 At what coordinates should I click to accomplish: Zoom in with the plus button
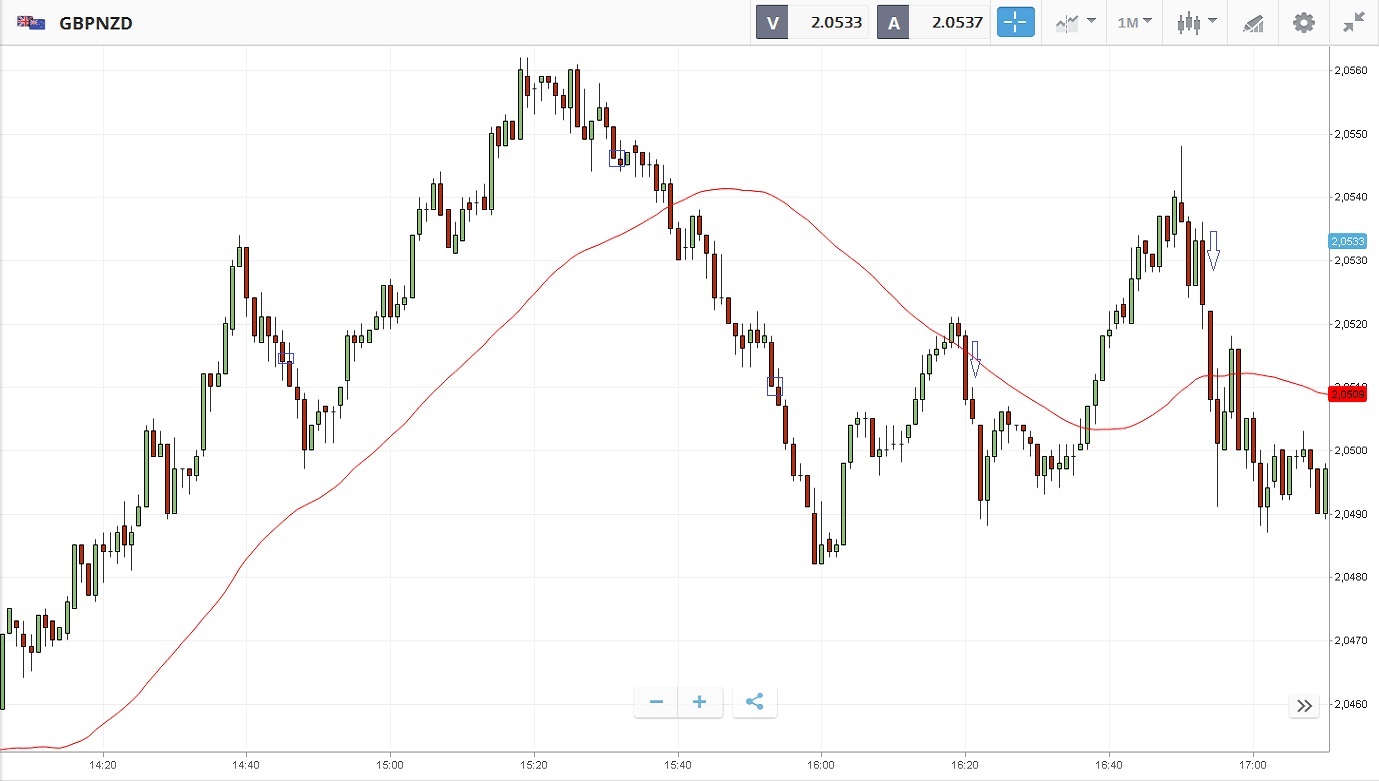(x=700, y=702)
